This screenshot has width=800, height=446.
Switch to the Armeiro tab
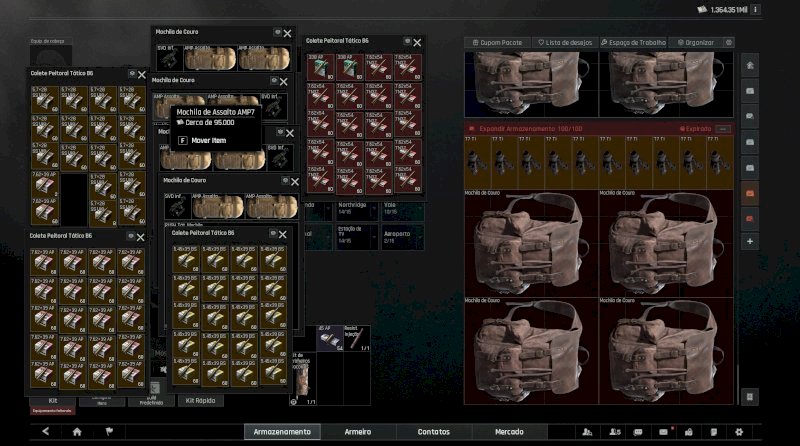(x=358, y=432)
